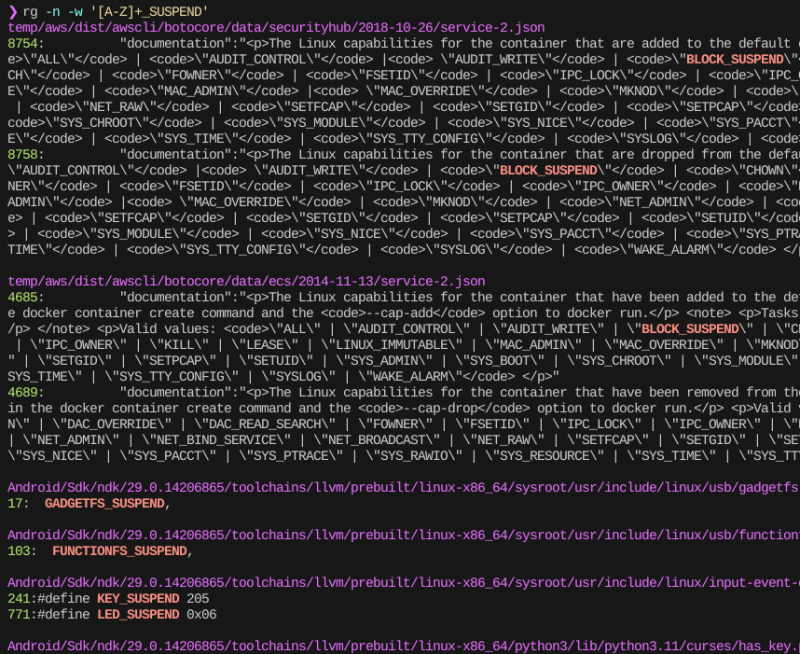Screen dimensions: 800x654
Task: Click the KEY_SUSPEND define match
Action: click(x=137, y=599)
